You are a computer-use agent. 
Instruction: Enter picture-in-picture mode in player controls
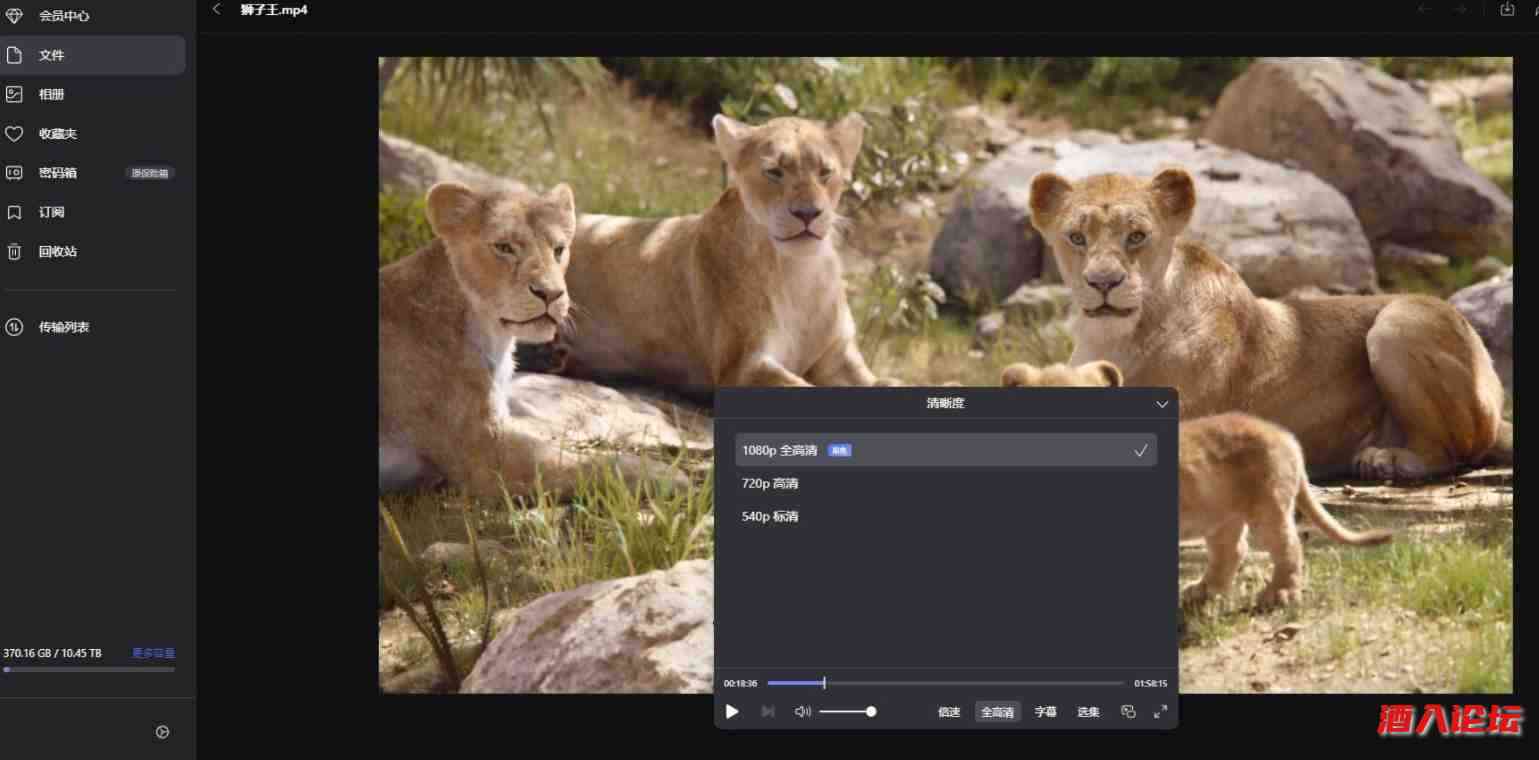coord(1128,711)
